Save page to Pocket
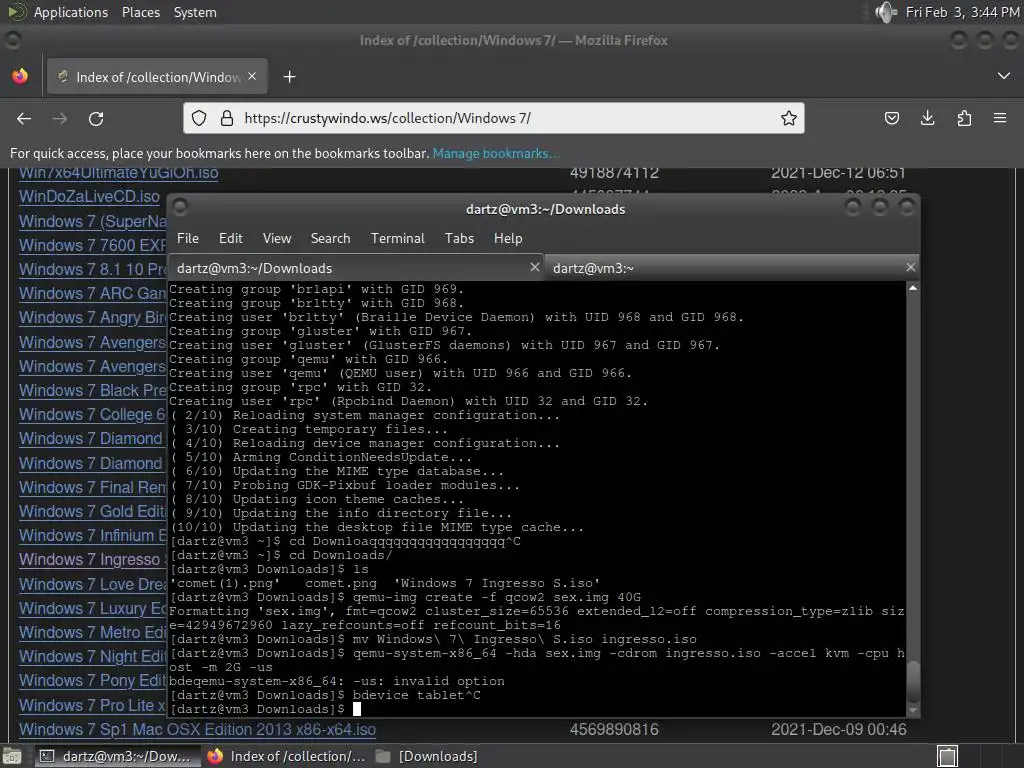Viewport: 1024px width, 768px height. 891,118
